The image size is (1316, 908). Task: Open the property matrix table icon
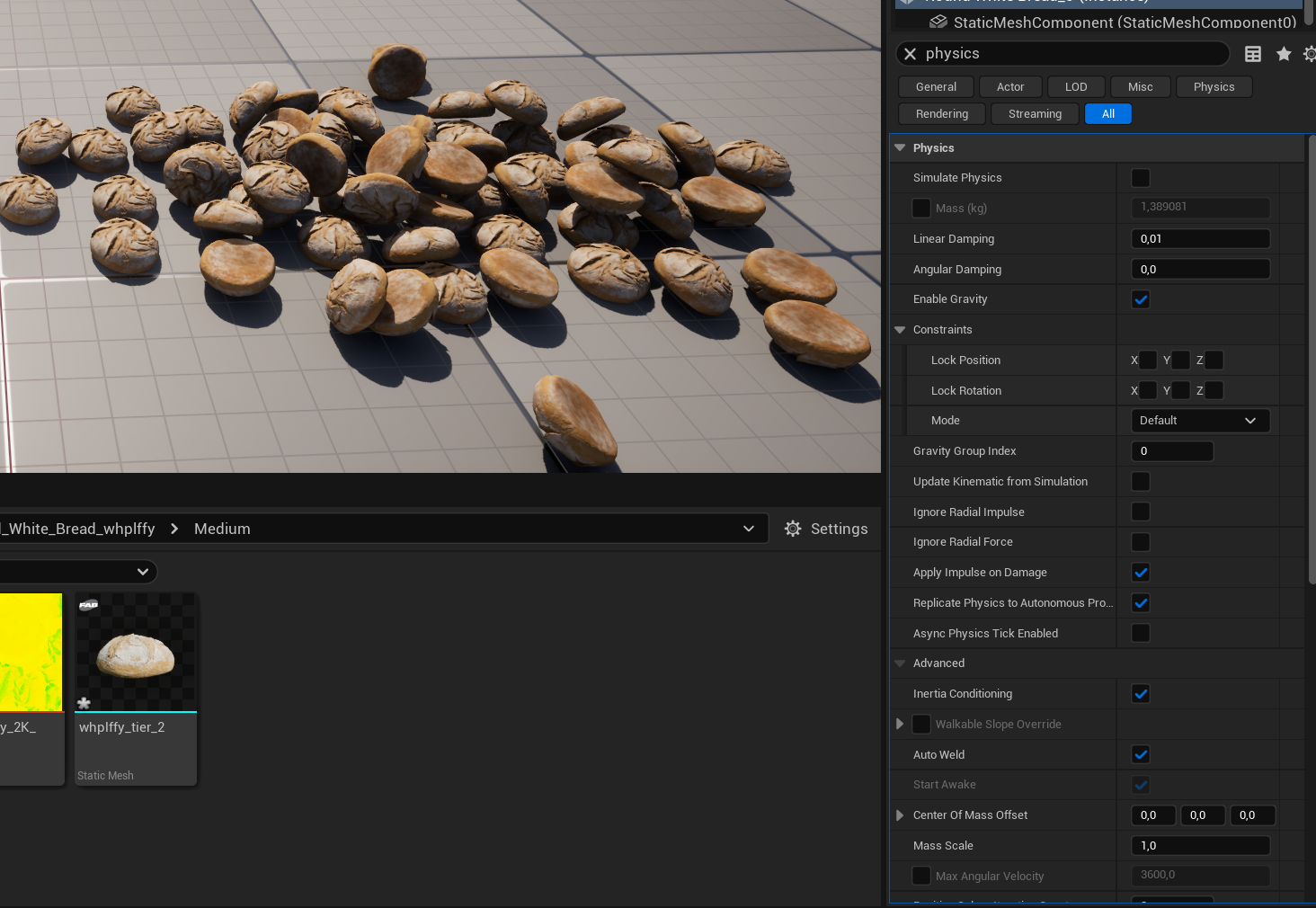click(x=1252, y=54)
